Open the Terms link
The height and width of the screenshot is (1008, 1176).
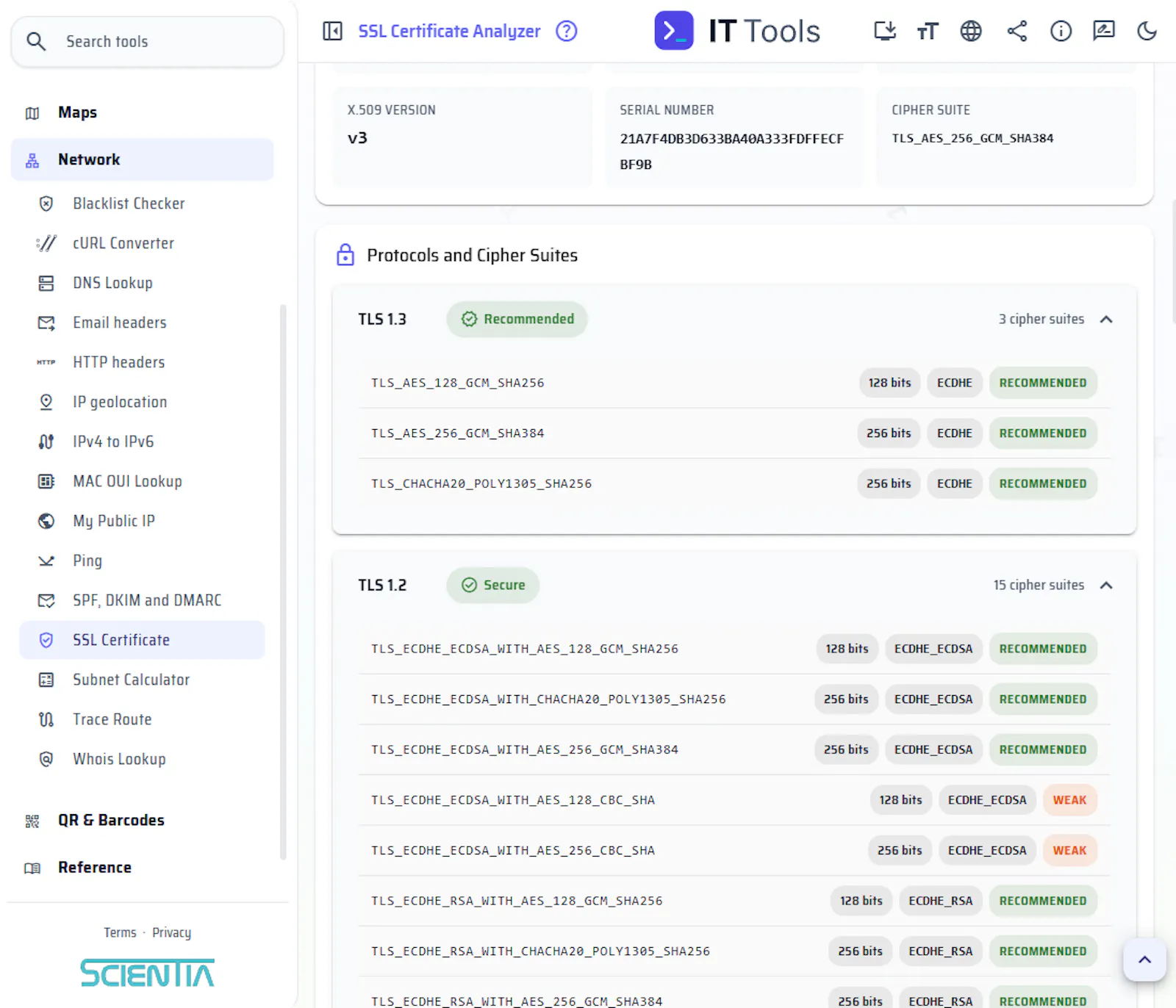(x=120, y=932)
